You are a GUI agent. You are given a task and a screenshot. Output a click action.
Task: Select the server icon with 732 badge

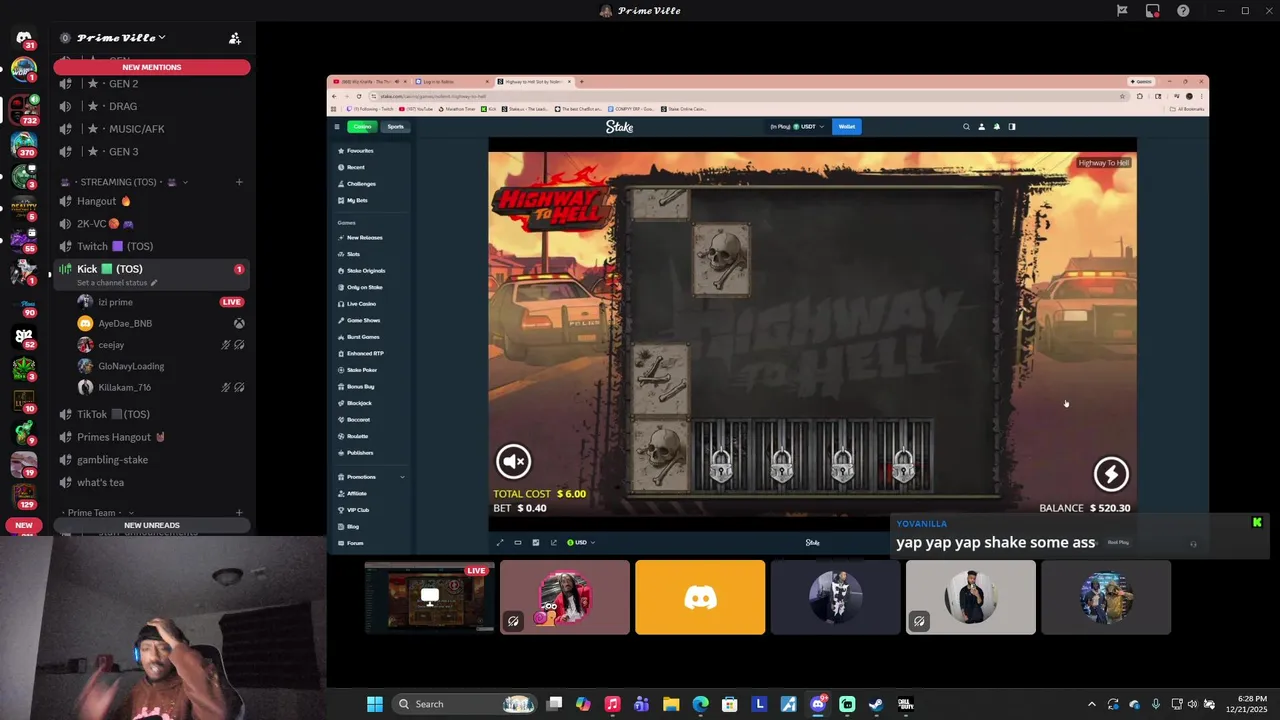coord(24,108)
